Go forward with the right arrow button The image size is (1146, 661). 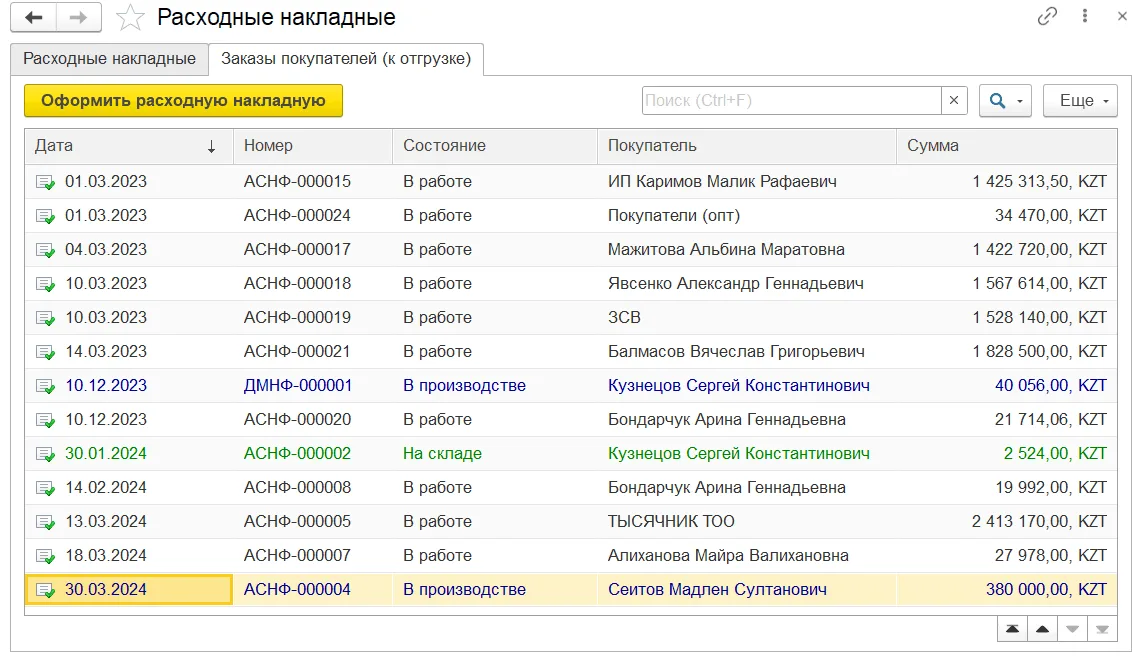[x=78, y=18]
